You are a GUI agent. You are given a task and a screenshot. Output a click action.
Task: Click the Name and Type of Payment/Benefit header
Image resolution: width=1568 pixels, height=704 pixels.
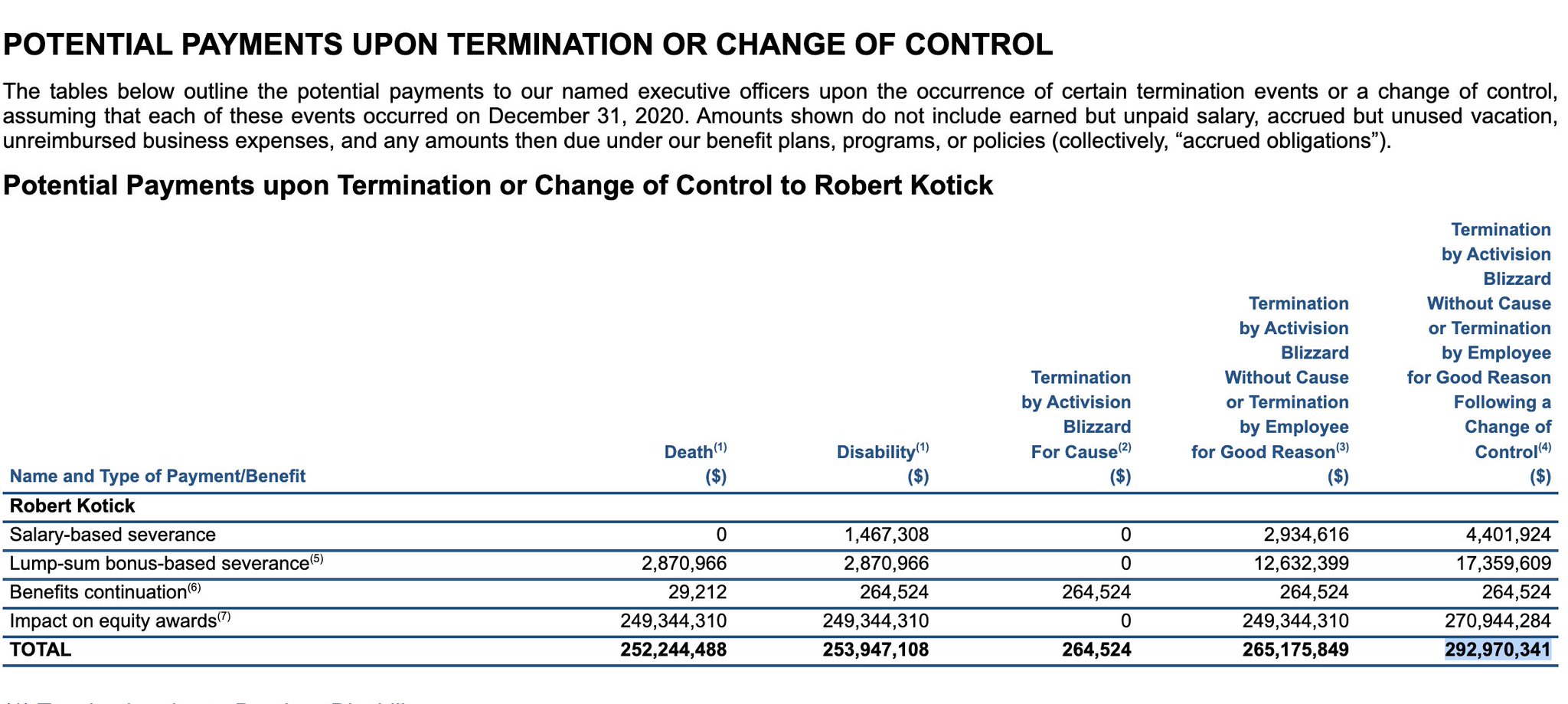pyautogui.click(x=157, y=476)
